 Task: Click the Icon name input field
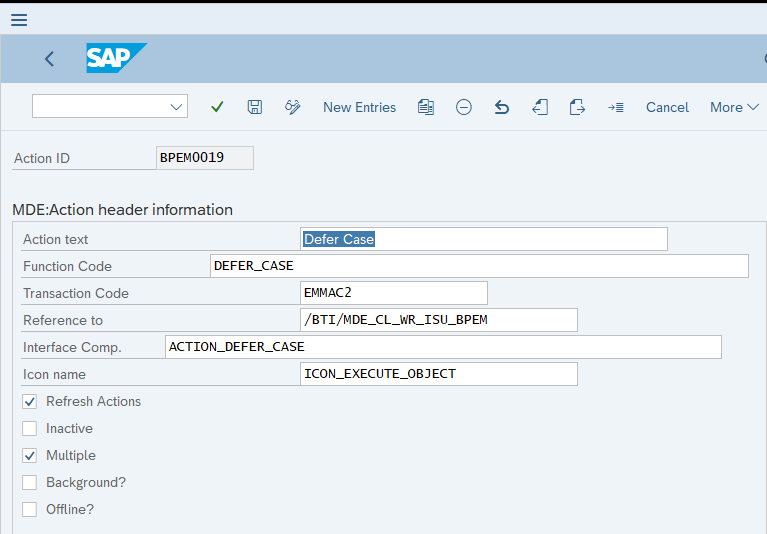click(x=439, y=374)
